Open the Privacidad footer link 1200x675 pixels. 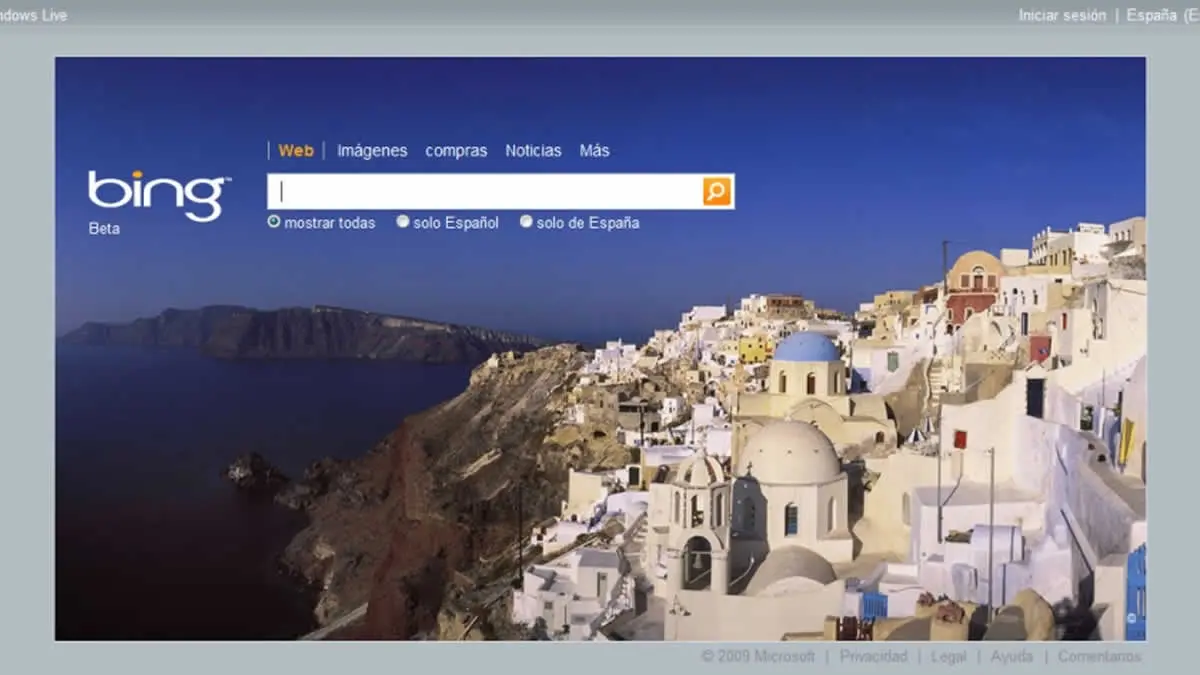pos(873,657)
